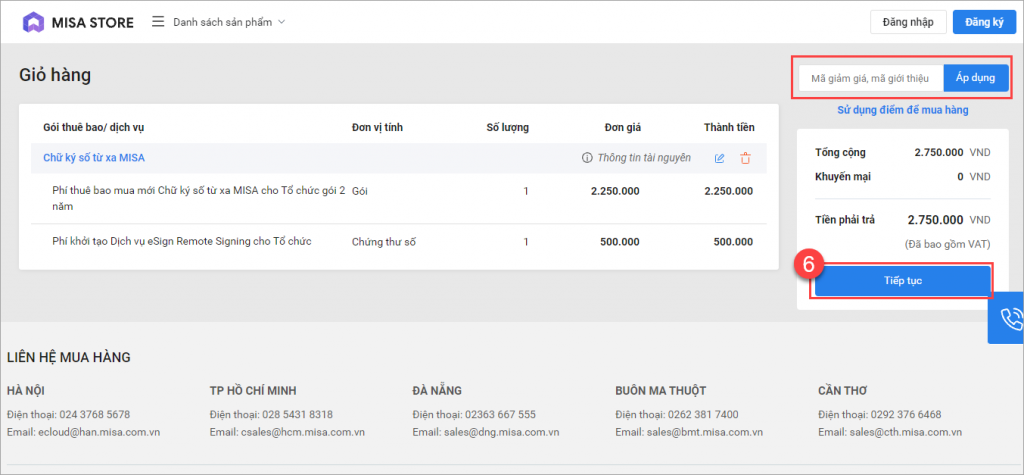Click the Đăng ký button
Image resolution: width=1024 pixels, height=475 pixels.
(x=984, y=22)
